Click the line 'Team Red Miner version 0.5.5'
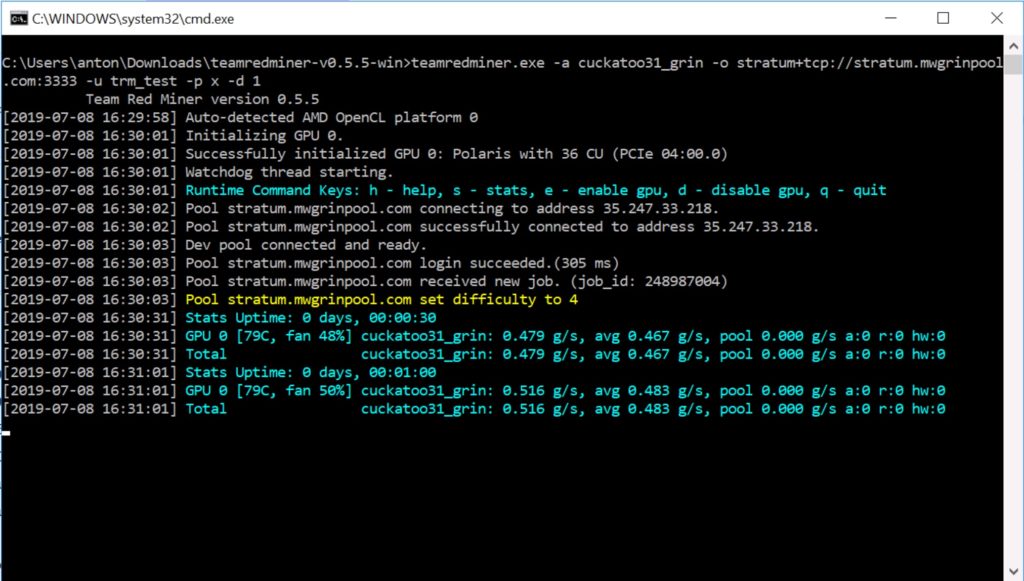The width and height of the screenshot is (1024, 581). (202, 99)
